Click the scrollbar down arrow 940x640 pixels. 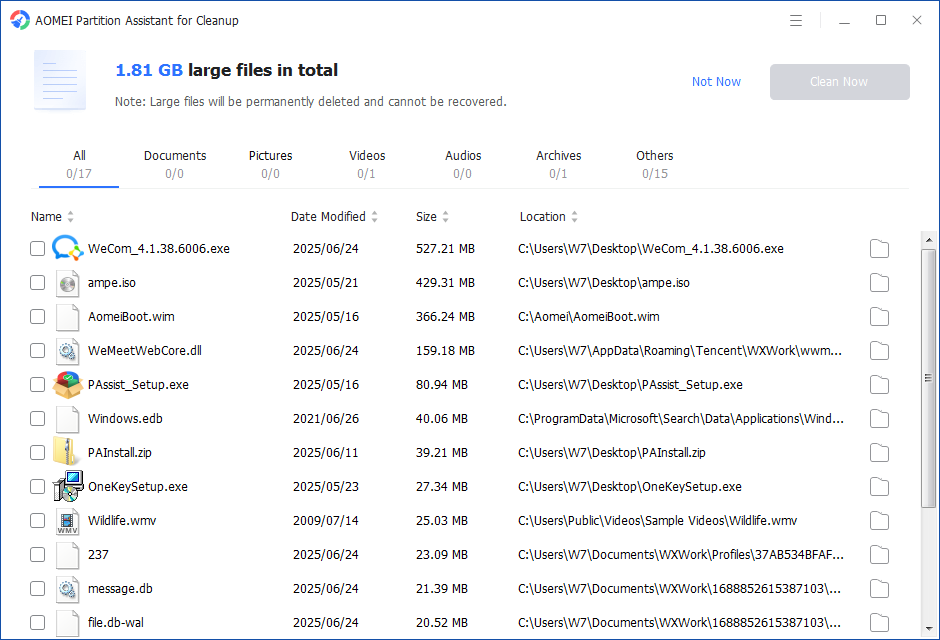pyautogui.click(x=929, y=629)
